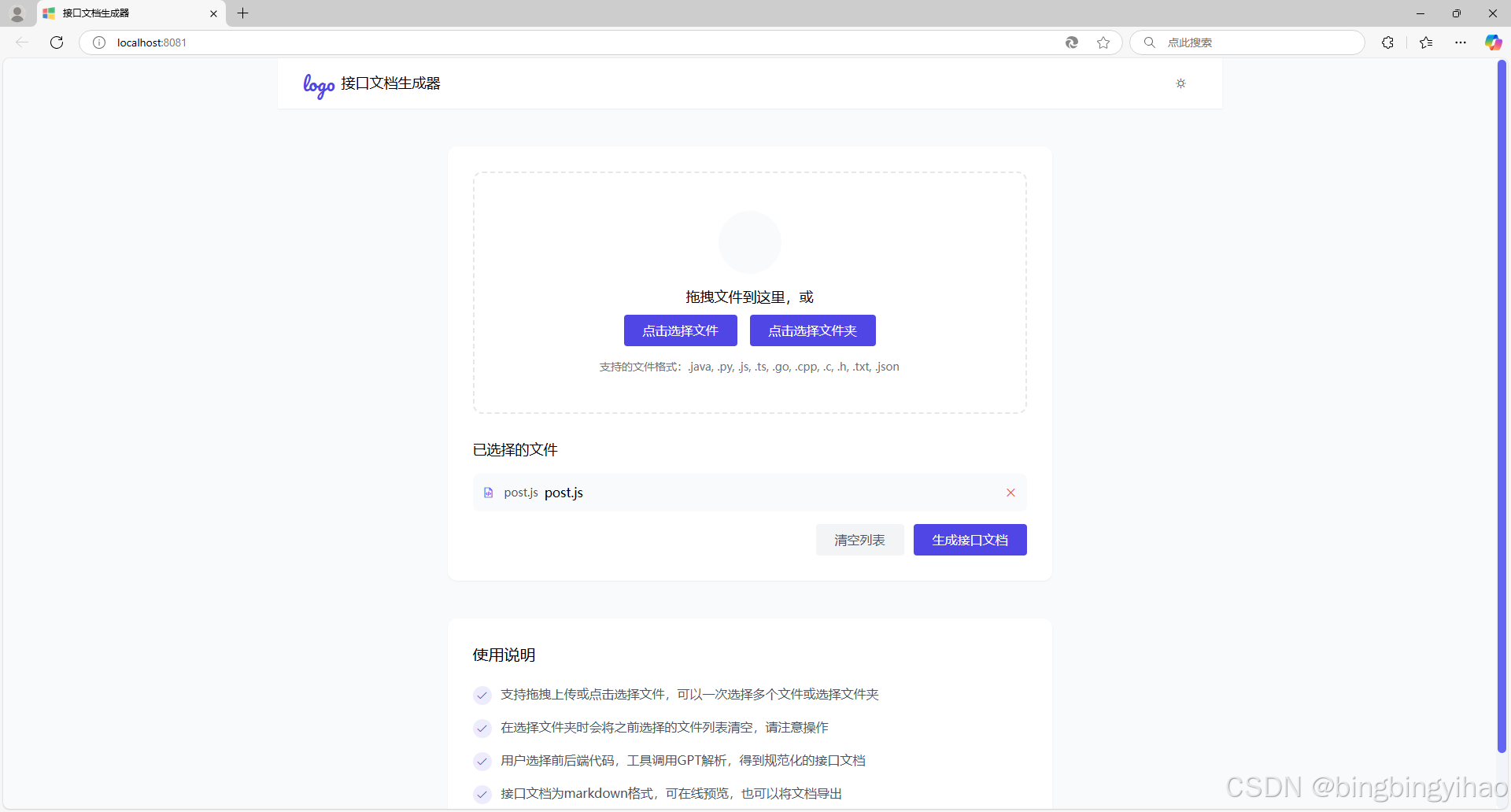This screenshot has width=1511, height=812.
Task: Click the post.js file icon in the list
Action: [x=488, y=493]
